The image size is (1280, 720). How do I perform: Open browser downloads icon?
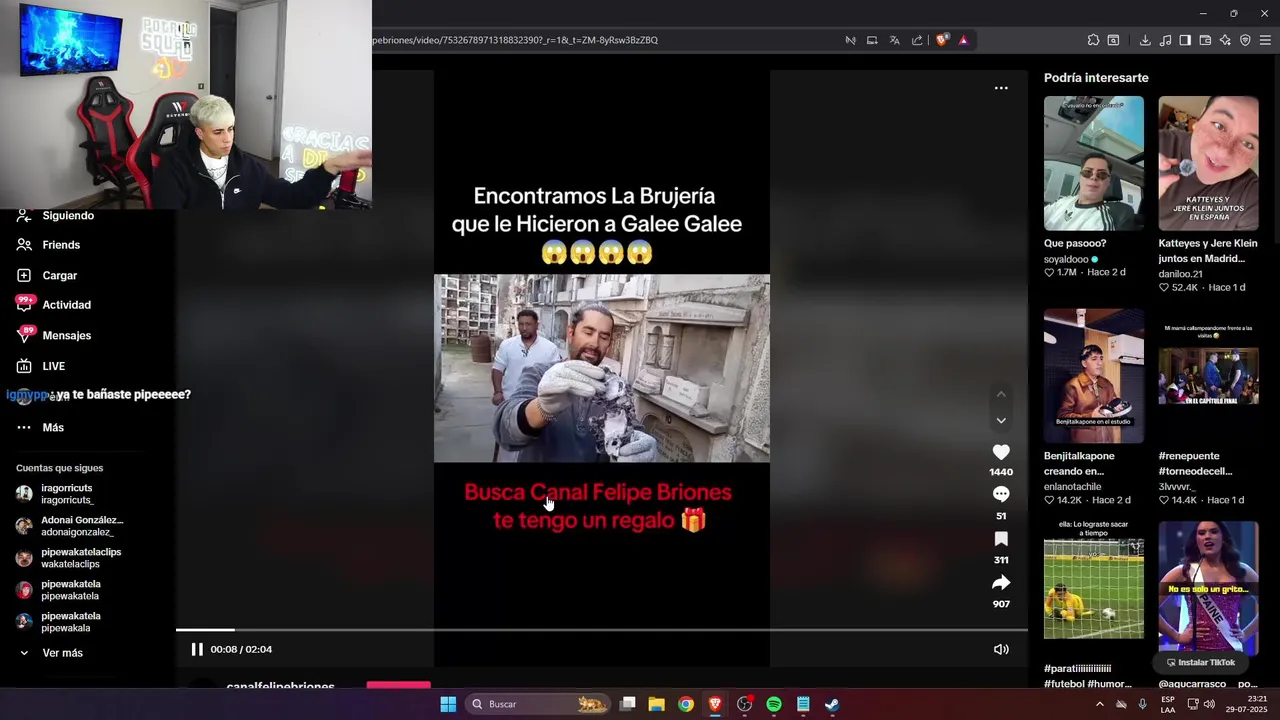tap(1145, 40)
